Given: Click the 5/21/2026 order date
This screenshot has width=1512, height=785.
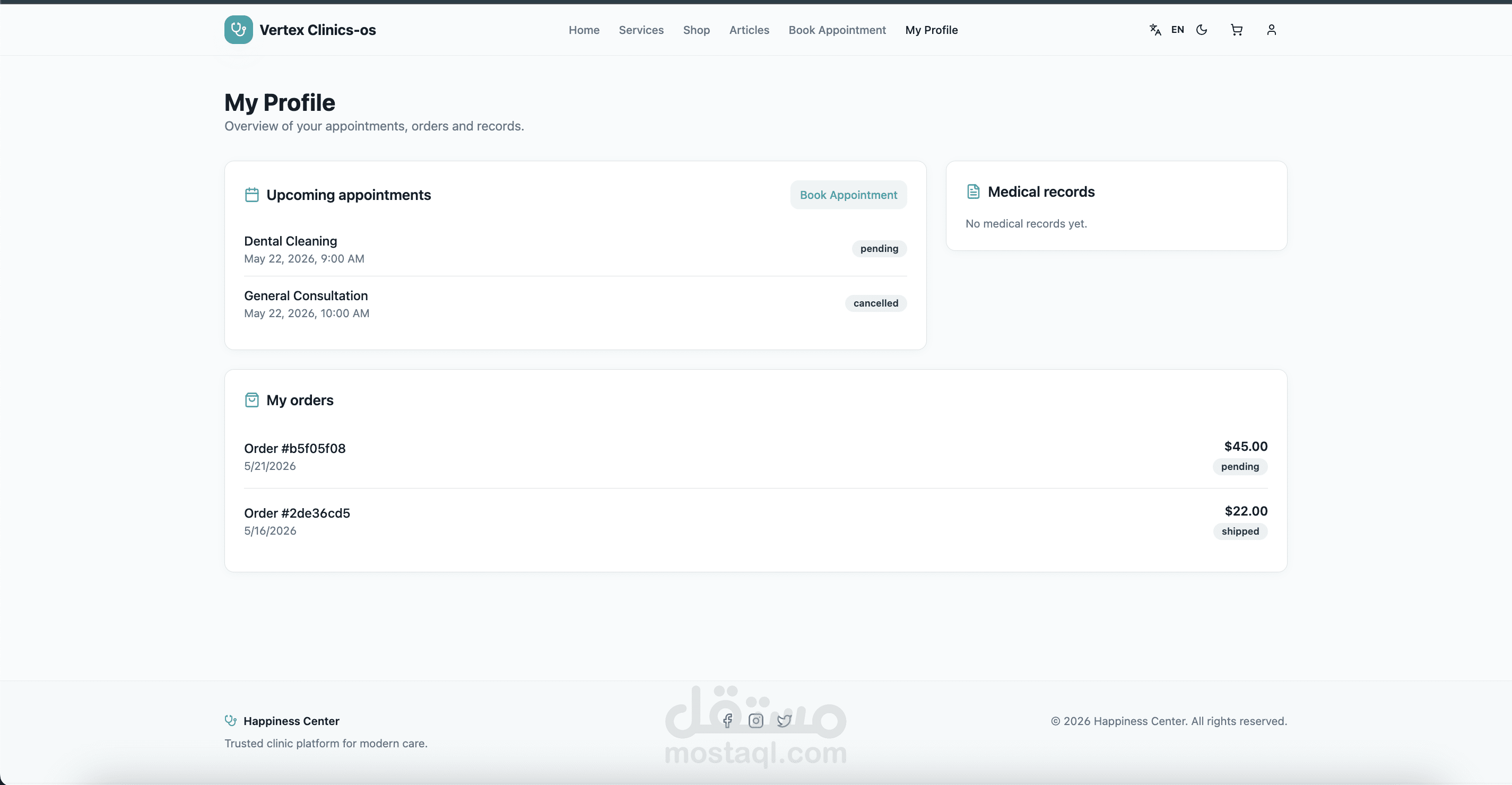Looking at the screenshot, I should pos(270,466).
